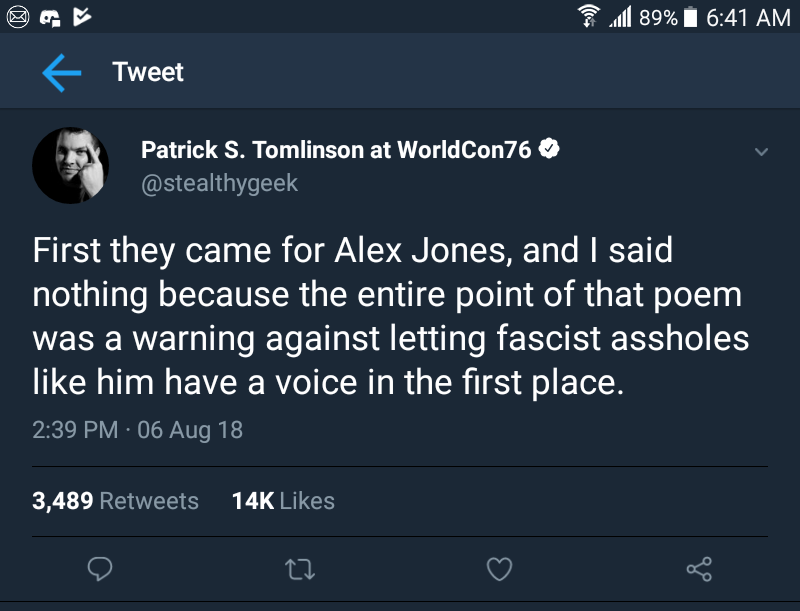The width and height of the screenshot is (800, 611).
Task: Reply to the tweet via speech bubble icon
Action: [99, 570]
